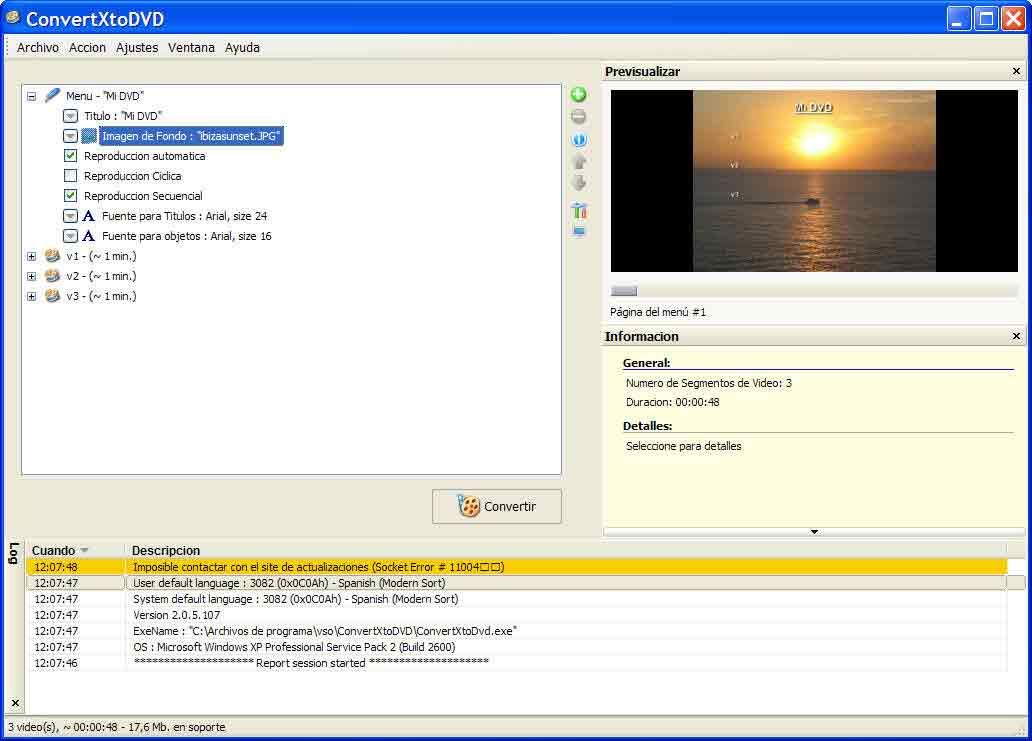Screen dimensions: 1032x741
Task: Click the move up arrow icon
Action: 579,161
